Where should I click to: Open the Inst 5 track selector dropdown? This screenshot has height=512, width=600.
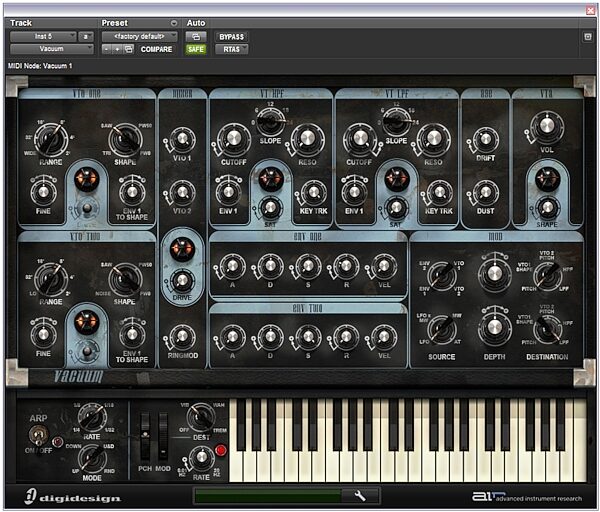coord(43,36)
